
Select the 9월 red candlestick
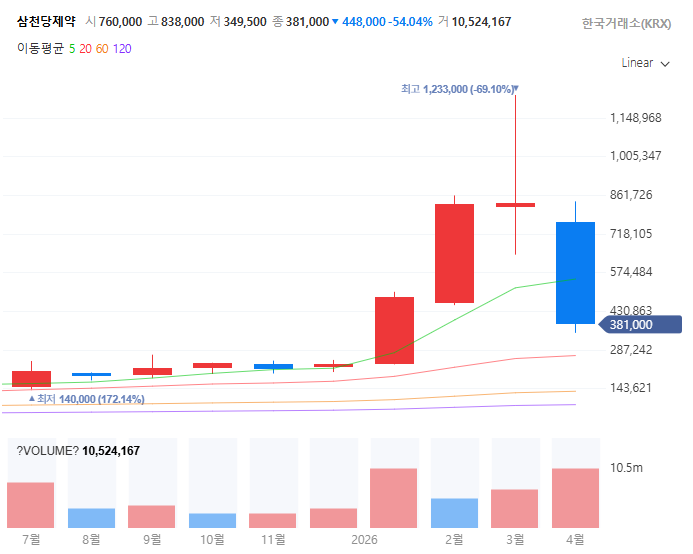click(152, 371)
